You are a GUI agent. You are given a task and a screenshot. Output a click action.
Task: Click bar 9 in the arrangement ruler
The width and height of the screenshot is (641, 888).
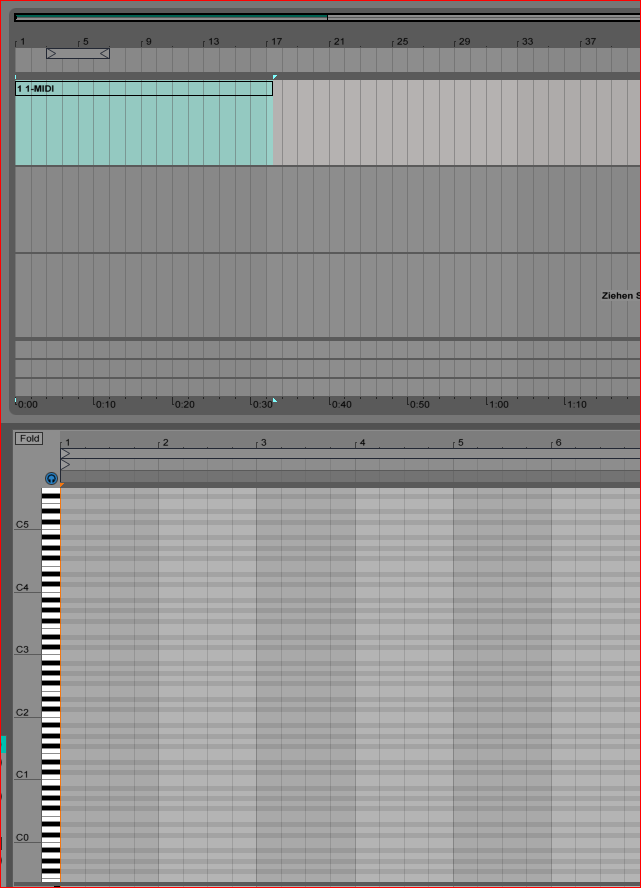[148, 41]
